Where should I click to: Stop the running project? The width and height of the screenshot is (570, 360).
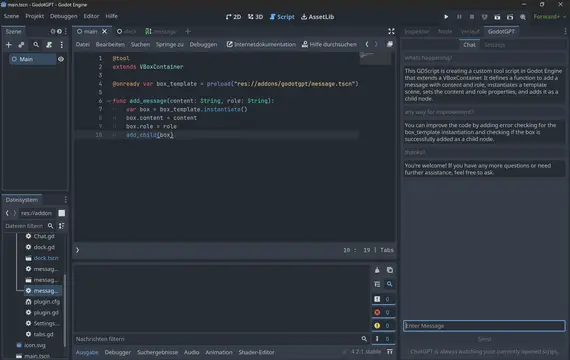pos(472,17)
